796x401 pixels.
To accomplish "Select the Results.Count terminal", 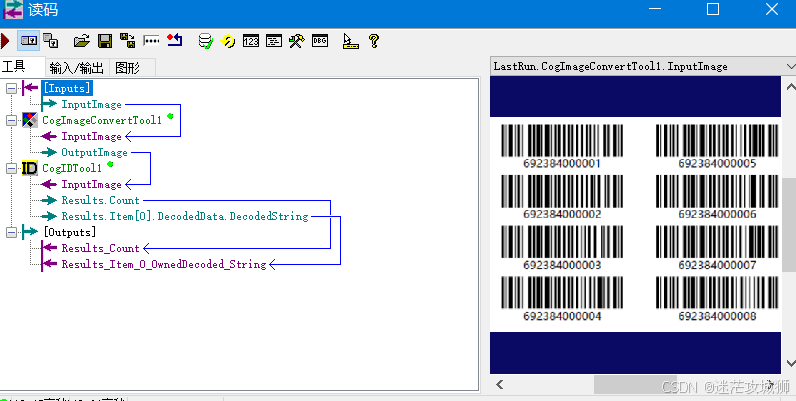I will [101, 200].
